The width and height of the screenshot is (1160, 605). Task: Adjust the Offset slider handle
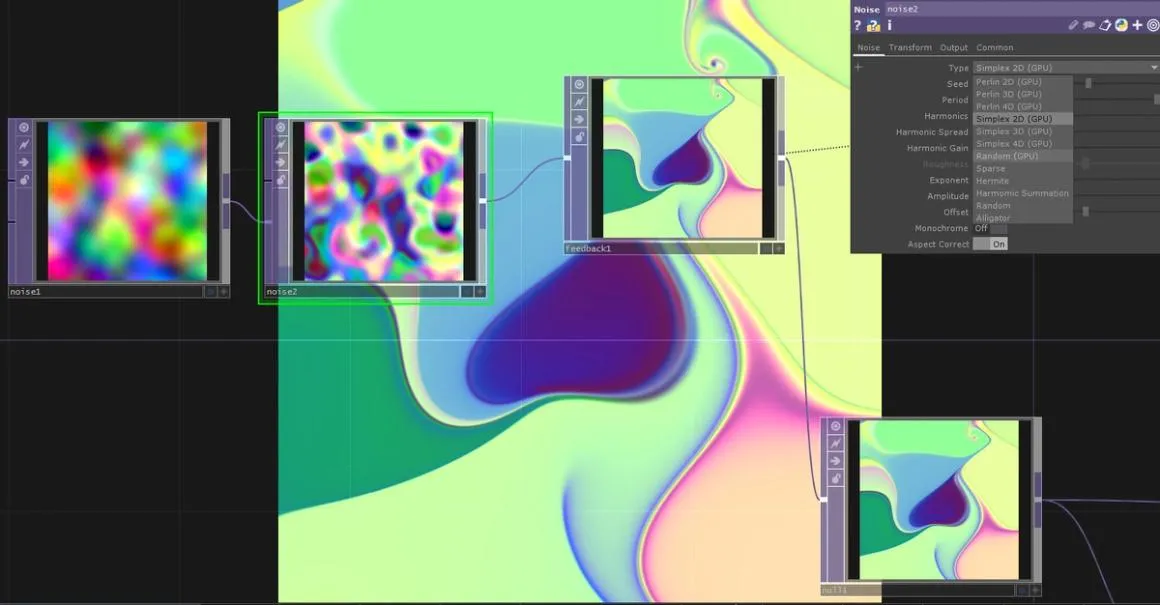click(x=1085, y=212)
